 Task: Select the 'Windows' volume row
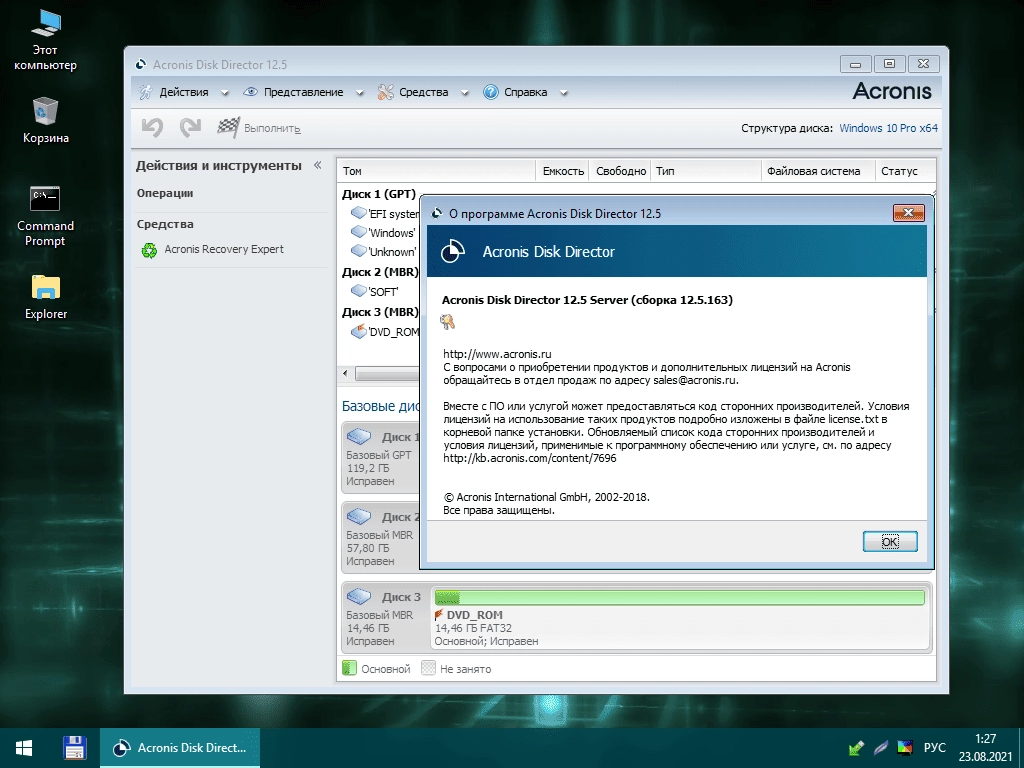tap(383, 232)
